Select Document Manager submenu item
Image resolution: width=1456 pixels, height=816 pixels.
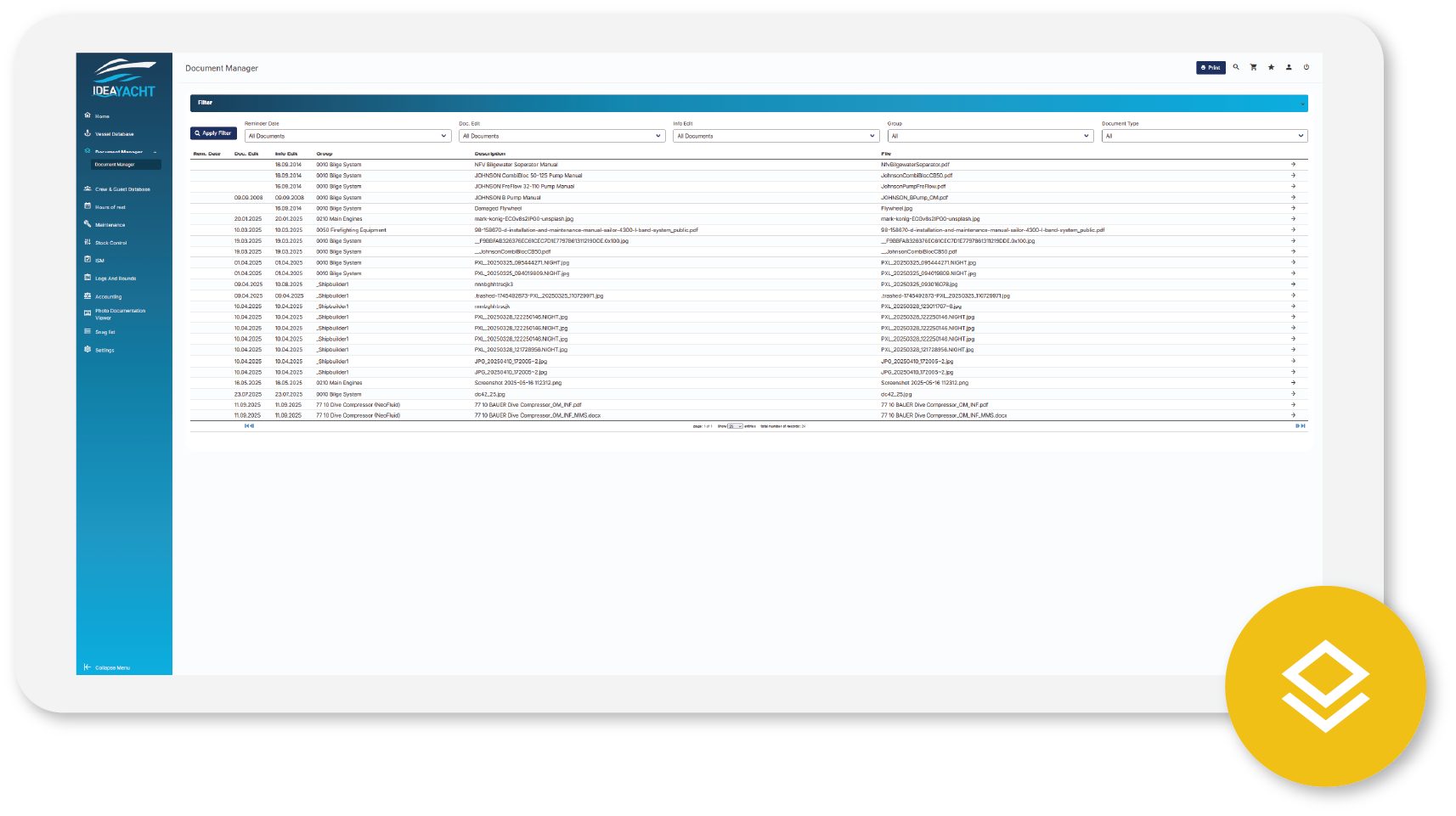tap(126, 165)
